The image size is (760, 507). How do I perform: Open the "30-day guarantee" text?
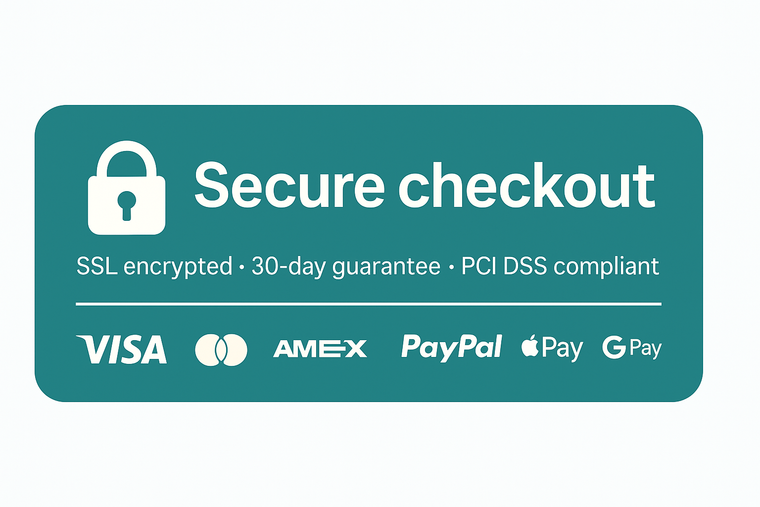click(x=346, y=267)
